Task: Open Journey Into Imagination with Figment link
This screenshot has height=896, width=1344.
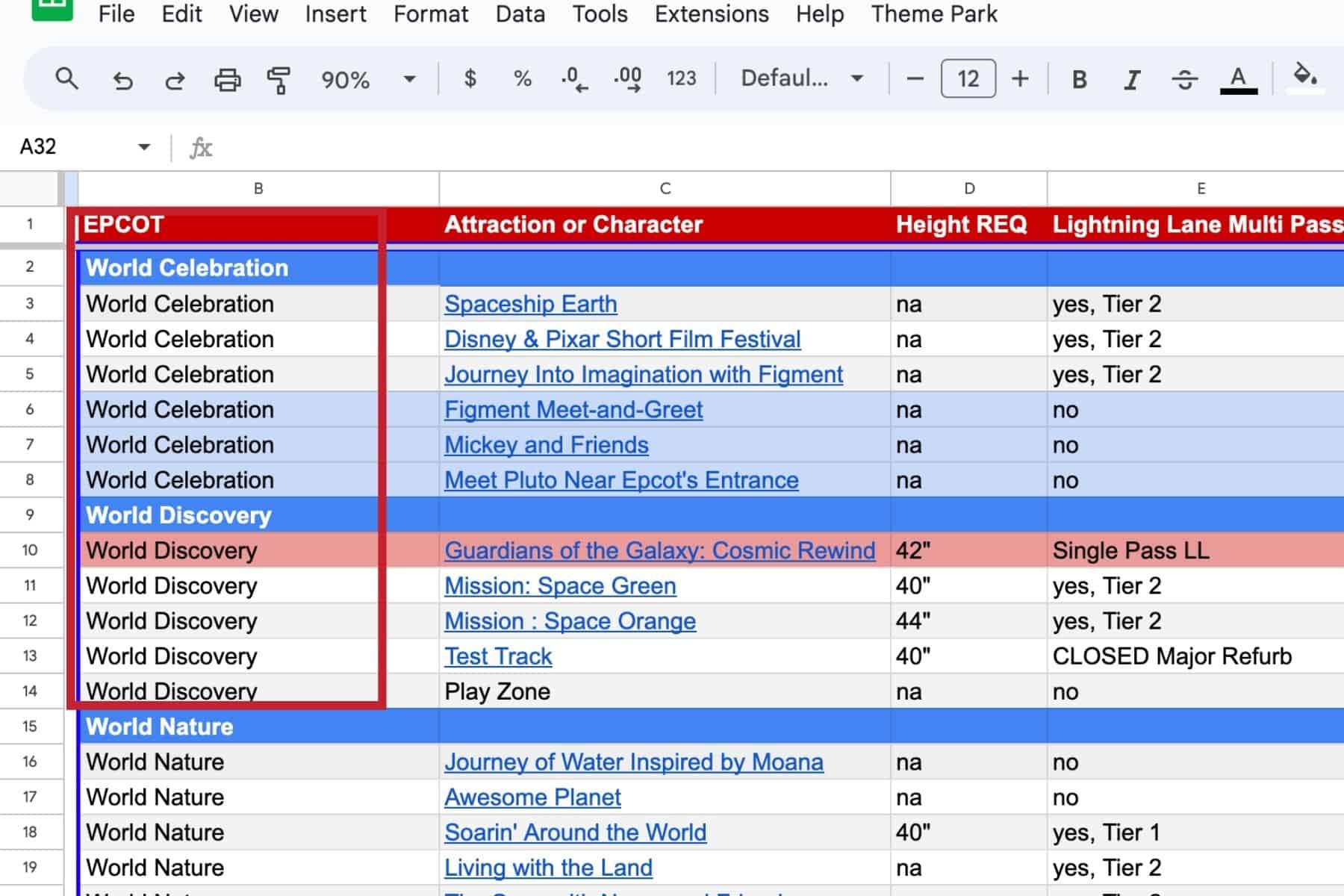Action: coord(644,374)
